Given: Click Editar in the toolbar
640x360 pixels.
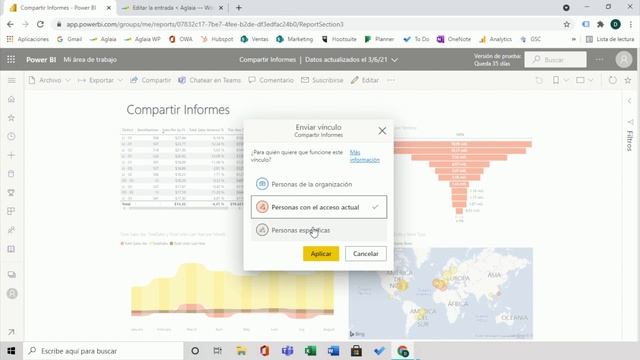Looking at the screenshot, I should [365, 80].
